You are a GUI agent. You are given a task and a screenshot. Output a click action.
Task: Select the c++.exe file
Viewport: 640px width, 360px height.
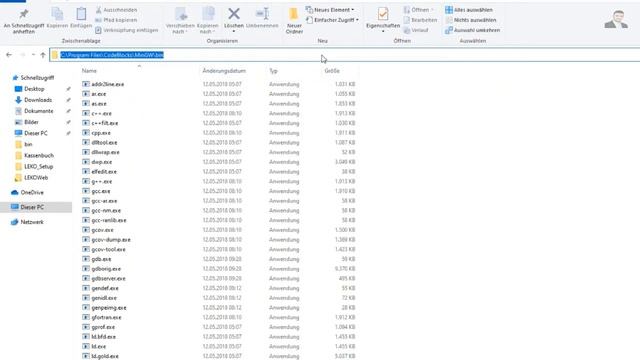click(101, 113)
